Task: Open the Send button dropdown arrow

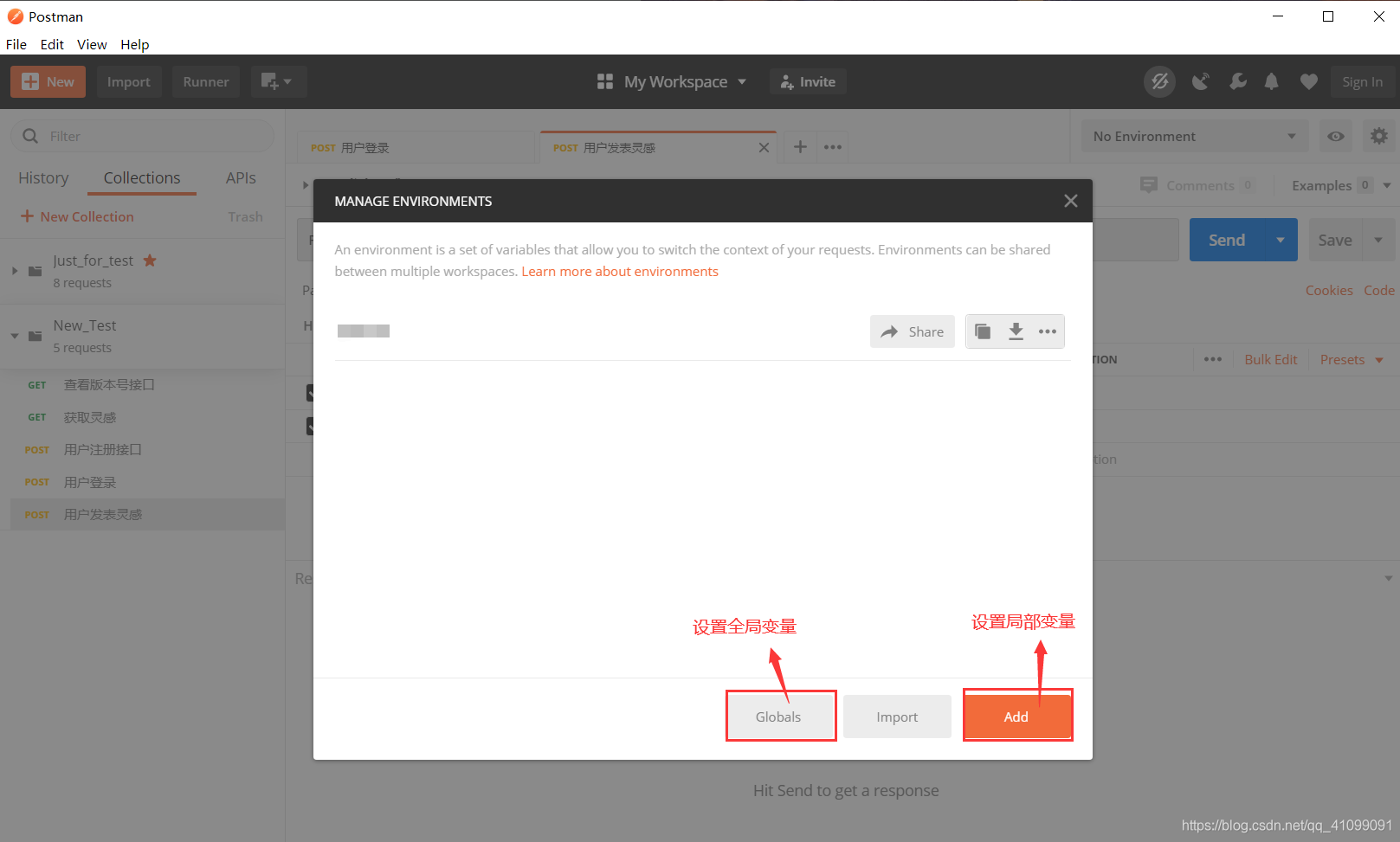Action: 1281,240
